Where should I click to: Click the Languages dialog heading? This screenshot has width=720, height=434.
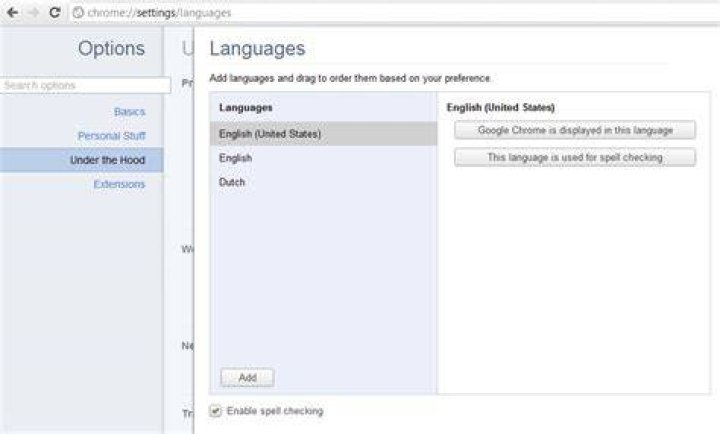257,48
